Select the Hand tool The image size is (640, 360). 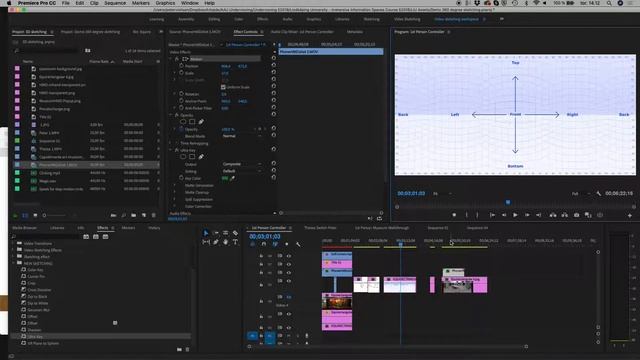pos(225,242)
